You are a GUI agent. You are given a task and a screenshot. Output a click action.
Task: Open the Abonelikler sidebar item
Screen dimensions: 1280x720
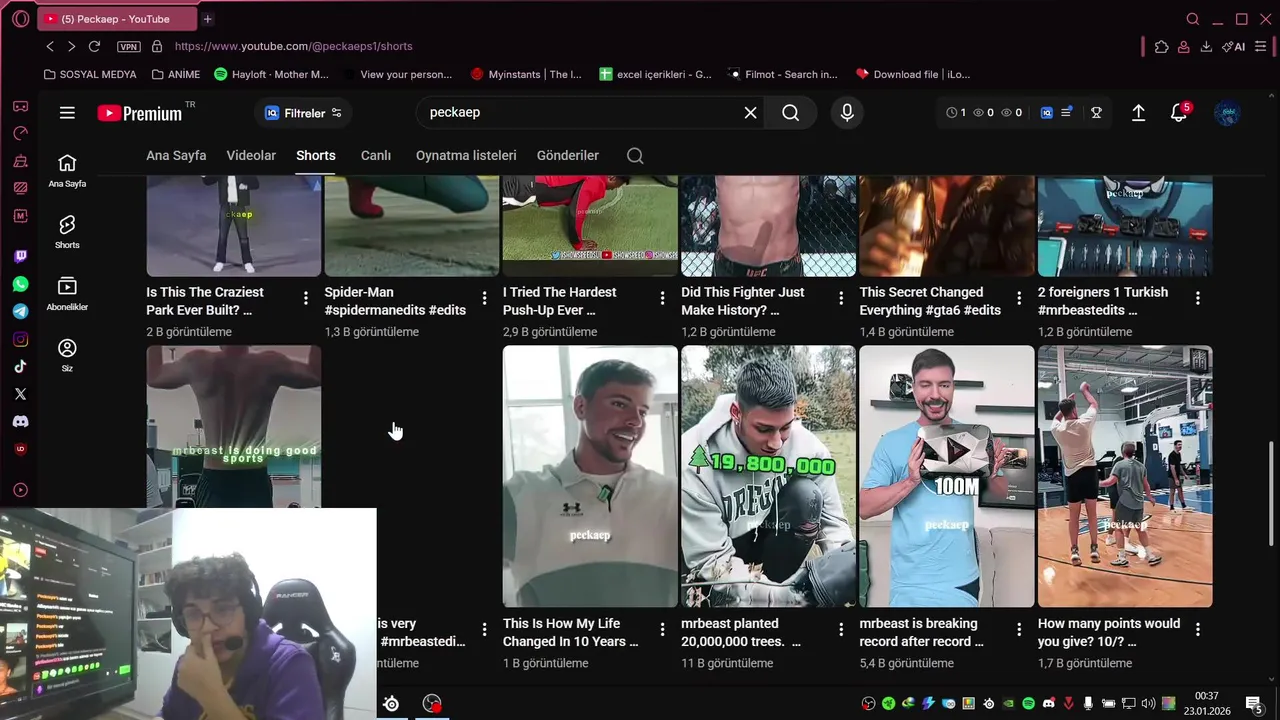pyautogui.click(x=67, y=294)
